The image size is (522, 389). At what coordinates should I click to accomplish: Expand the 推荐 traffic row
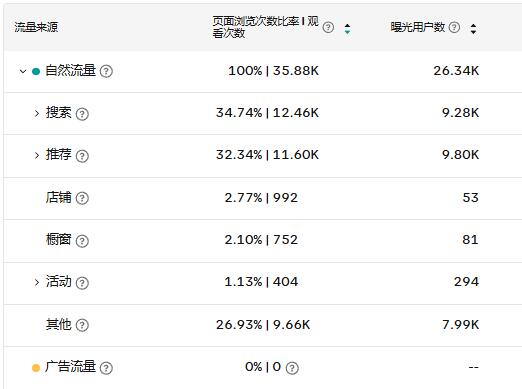point(37,155)
